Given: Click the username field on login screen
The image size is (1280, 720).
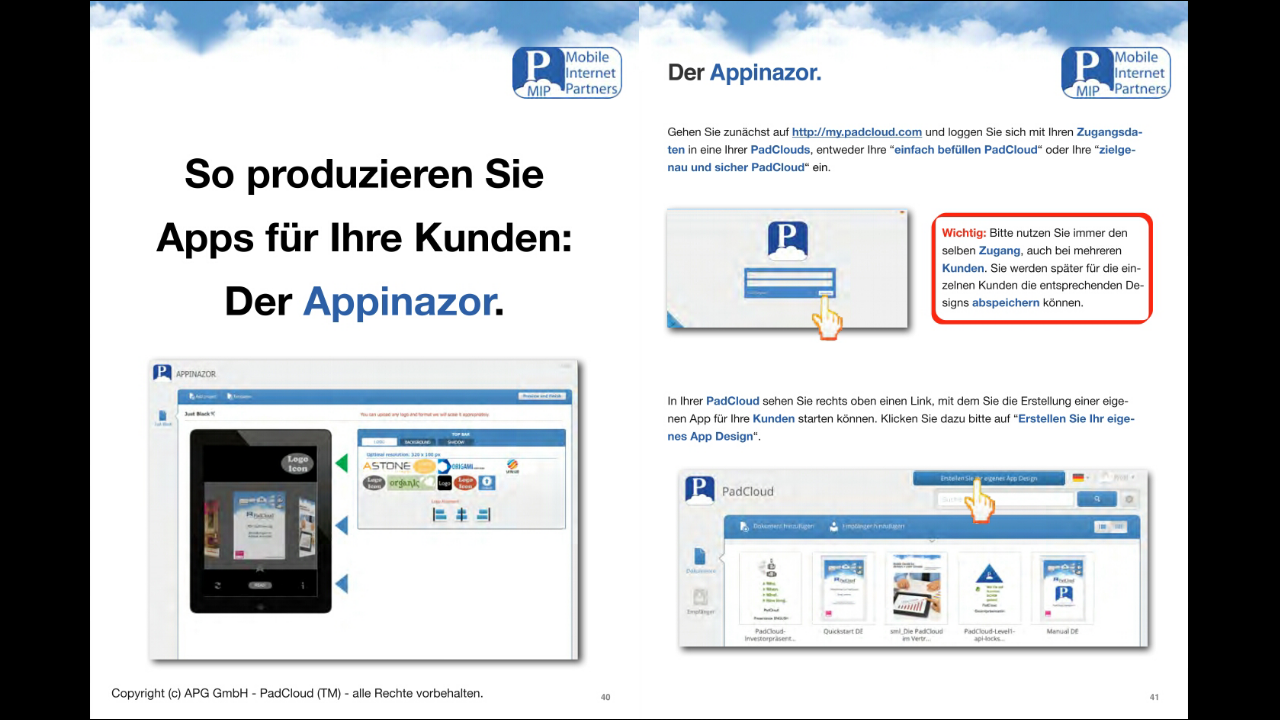Looking at the screenshot, I should 788,274.
